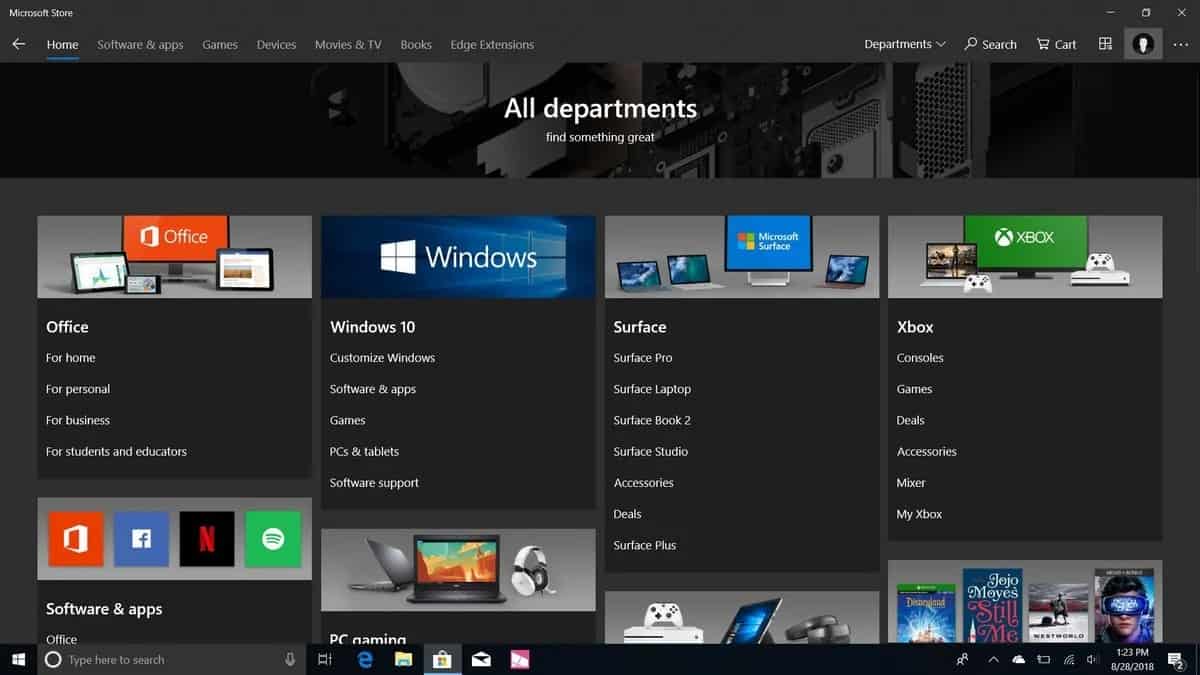Click the Xbox Consoles link
Screen dimensions: 1200x675
pyautogui.click(x=919, y=357)
